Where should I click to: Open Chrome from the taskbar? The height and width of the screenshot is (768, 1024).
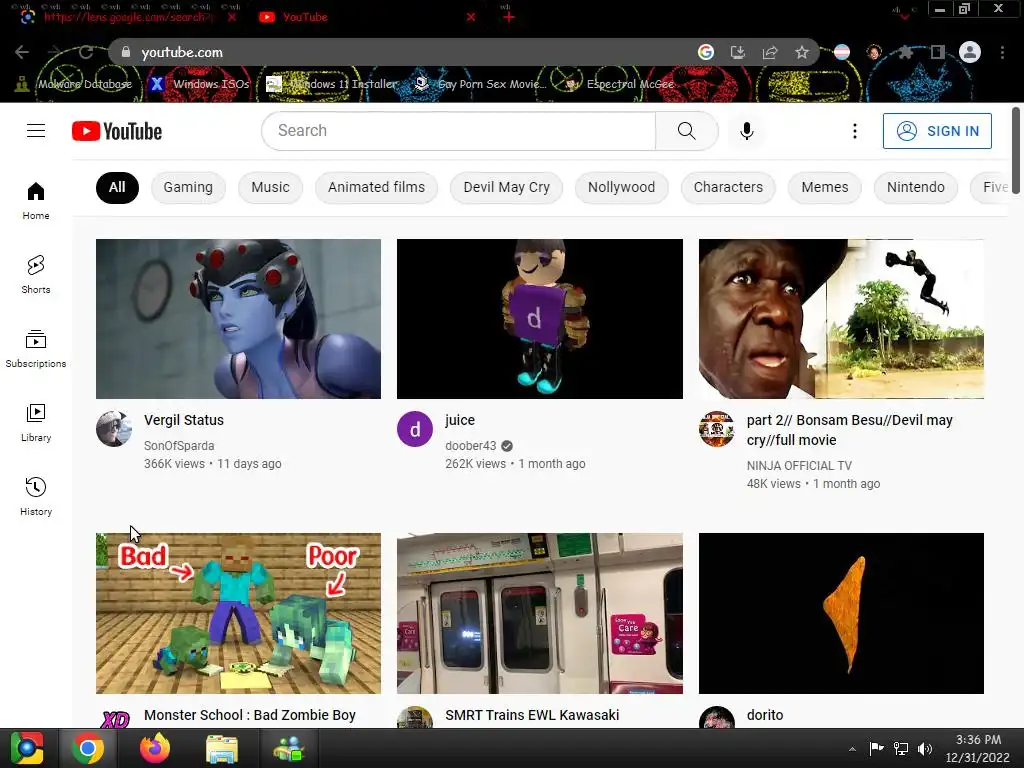(87, 748)
